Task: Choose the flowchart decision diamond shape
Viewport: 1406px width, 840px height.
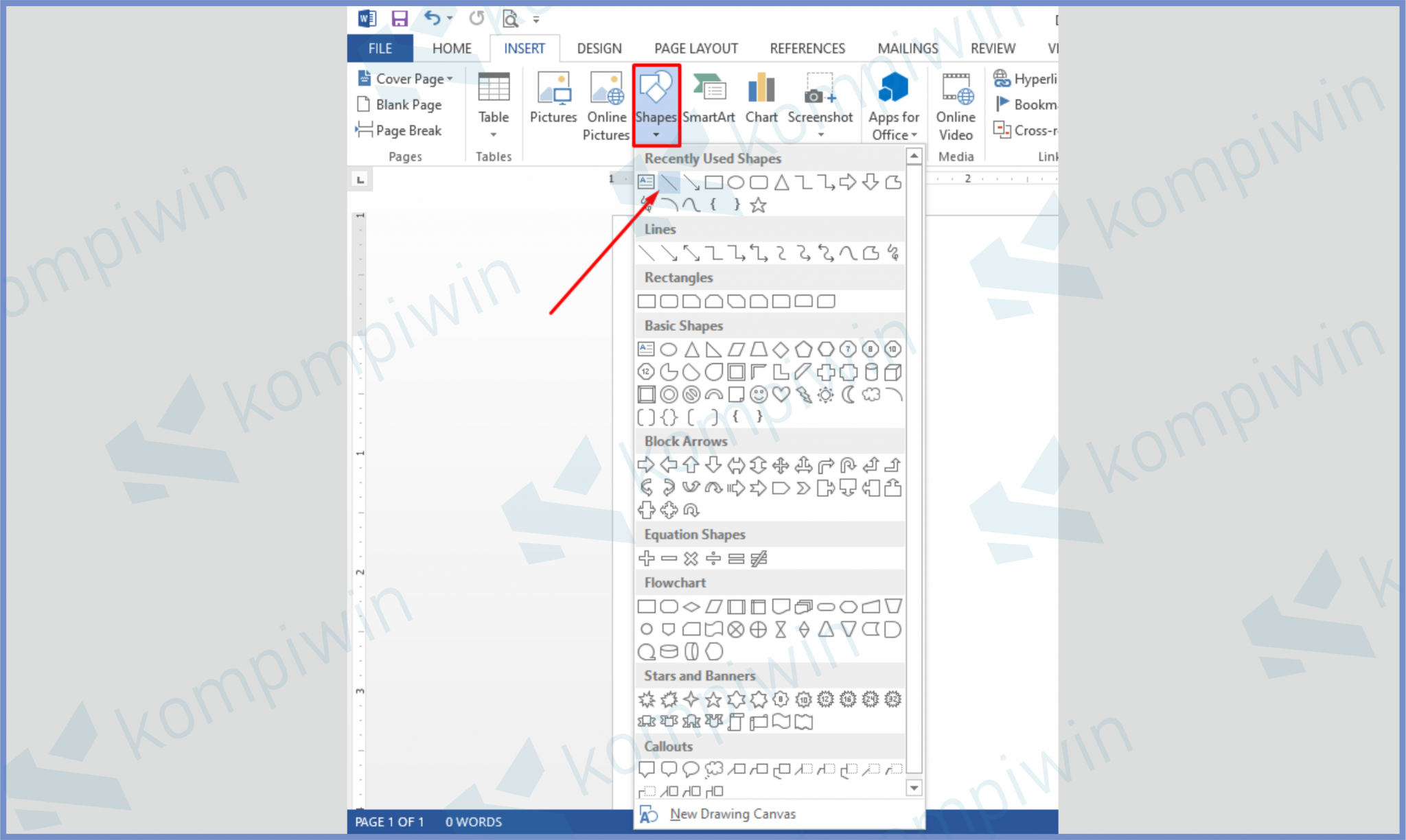Action: coord(691,607)
